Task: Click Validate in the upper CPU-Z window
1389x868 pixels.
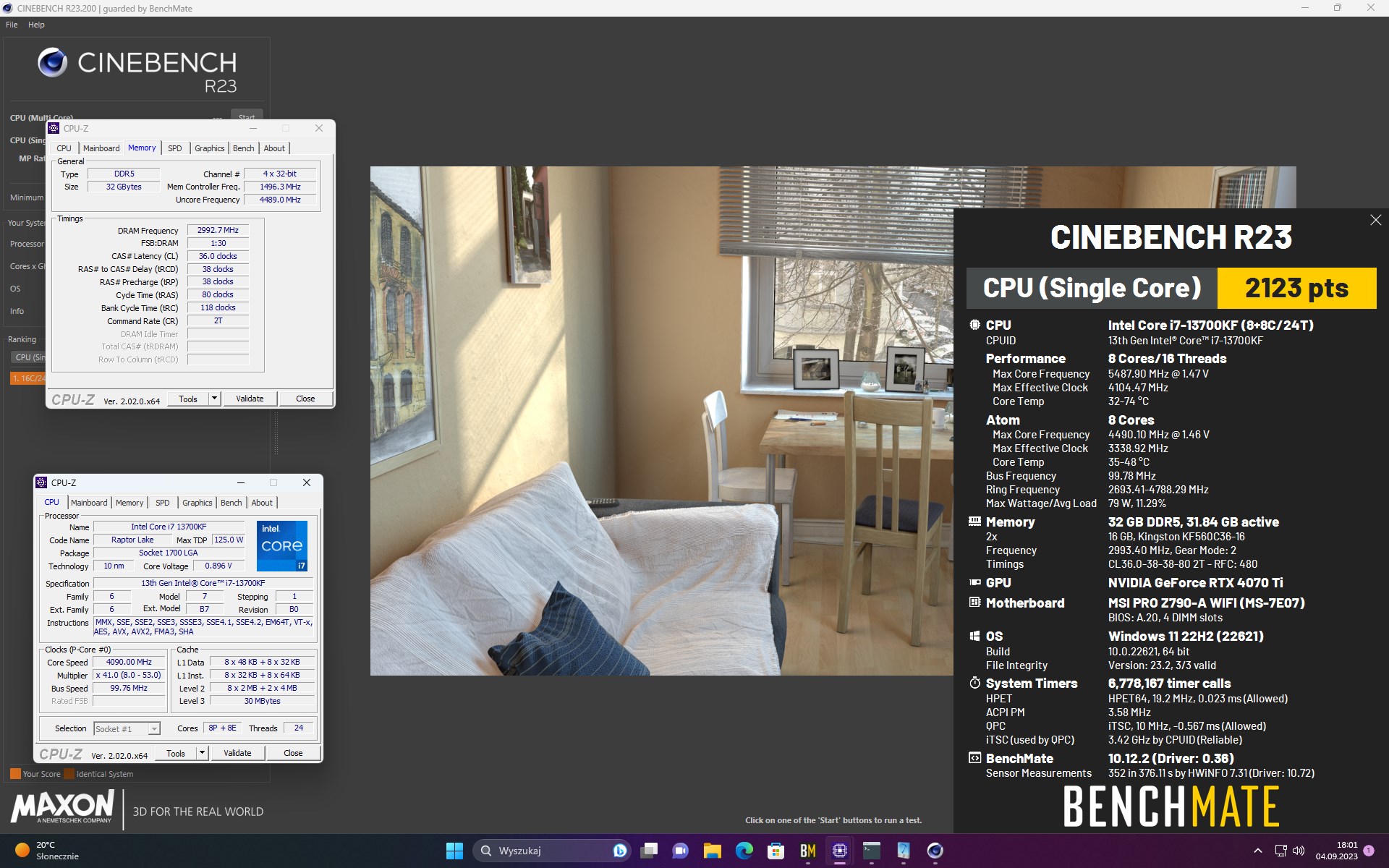Action: (x=250, y=399)
